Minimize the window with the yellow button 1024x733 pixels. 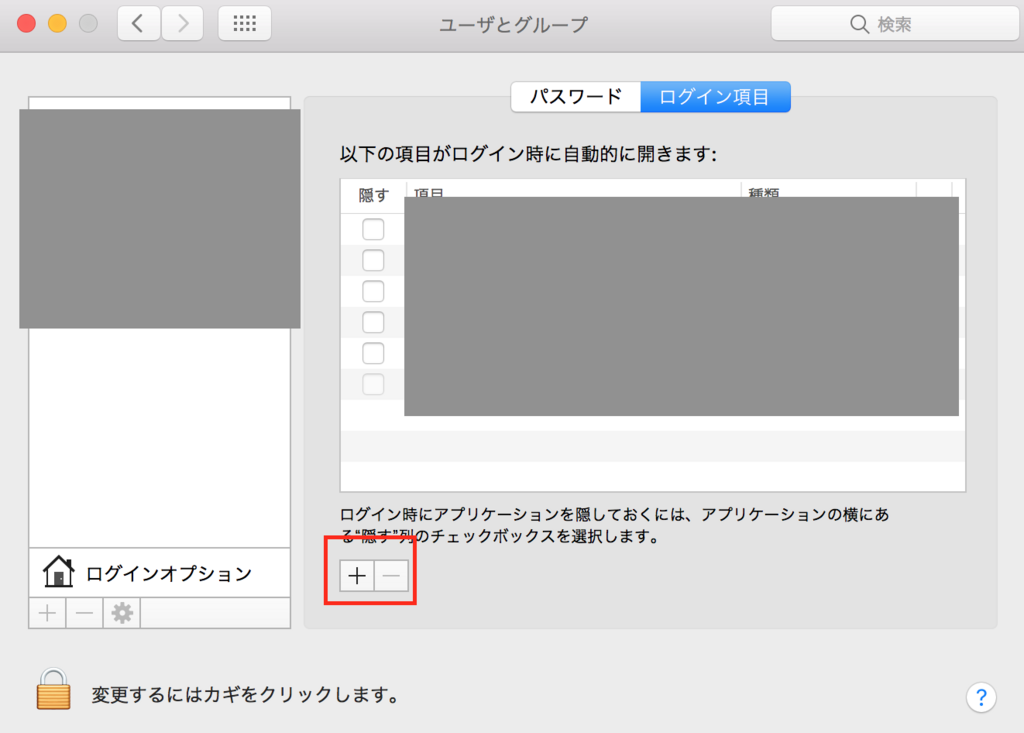tap(57, 24)
